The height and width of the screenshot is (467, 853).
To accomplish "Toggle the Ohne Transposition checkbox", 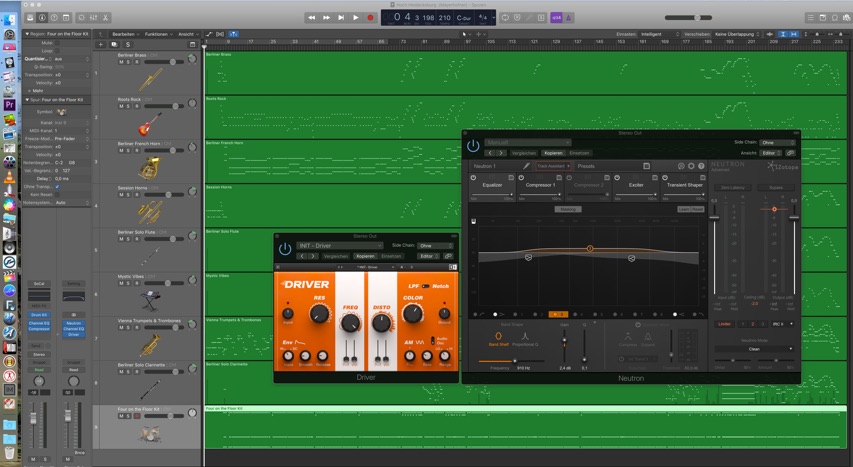I will [57, 186].
